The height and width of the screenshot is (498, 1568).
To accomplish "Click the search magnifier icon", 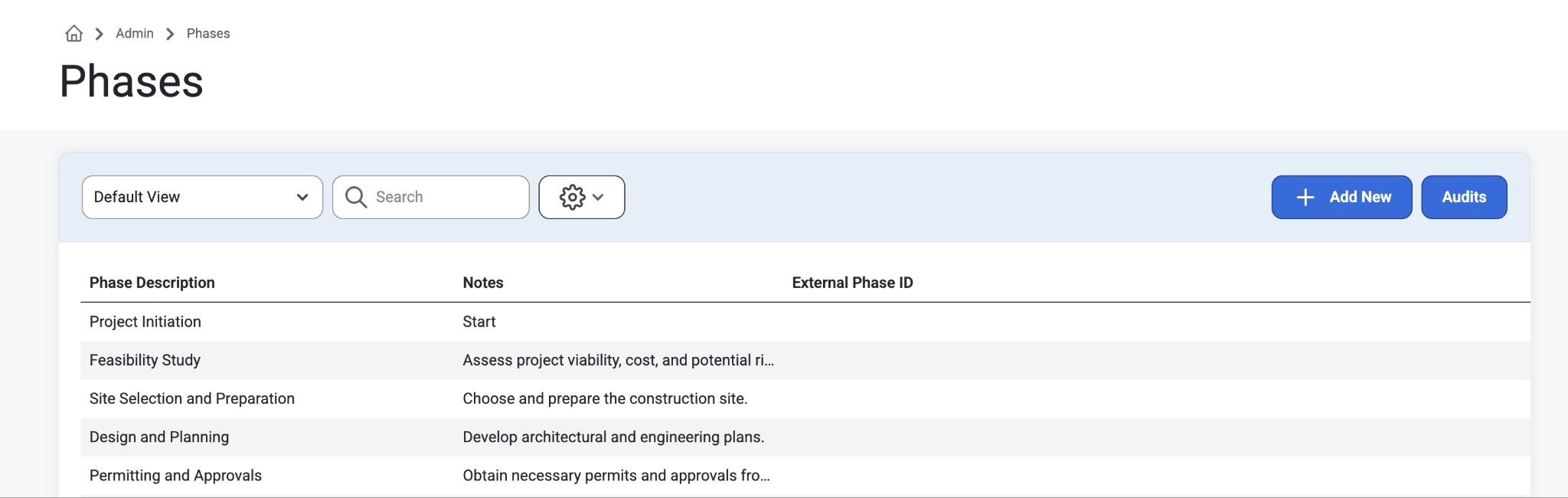I will tap(356, 197).
